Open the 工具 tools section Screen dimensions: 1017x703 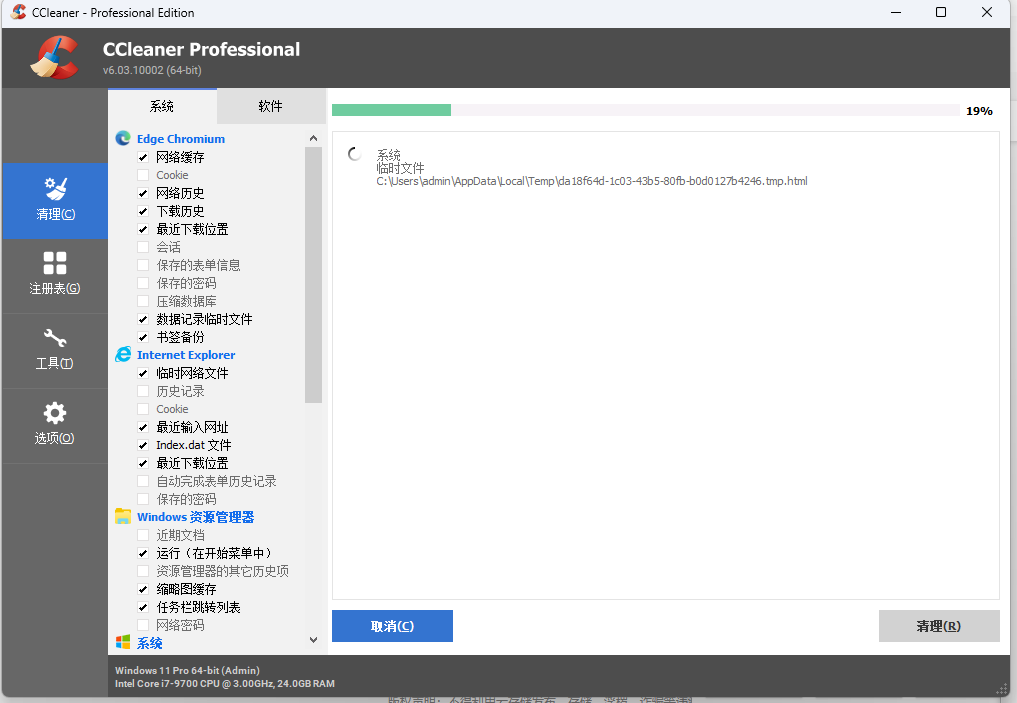pos(55,350)
